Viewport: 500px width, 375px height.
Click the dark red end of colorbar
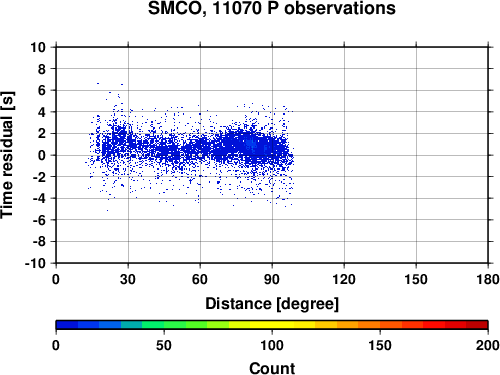[477, 324]
